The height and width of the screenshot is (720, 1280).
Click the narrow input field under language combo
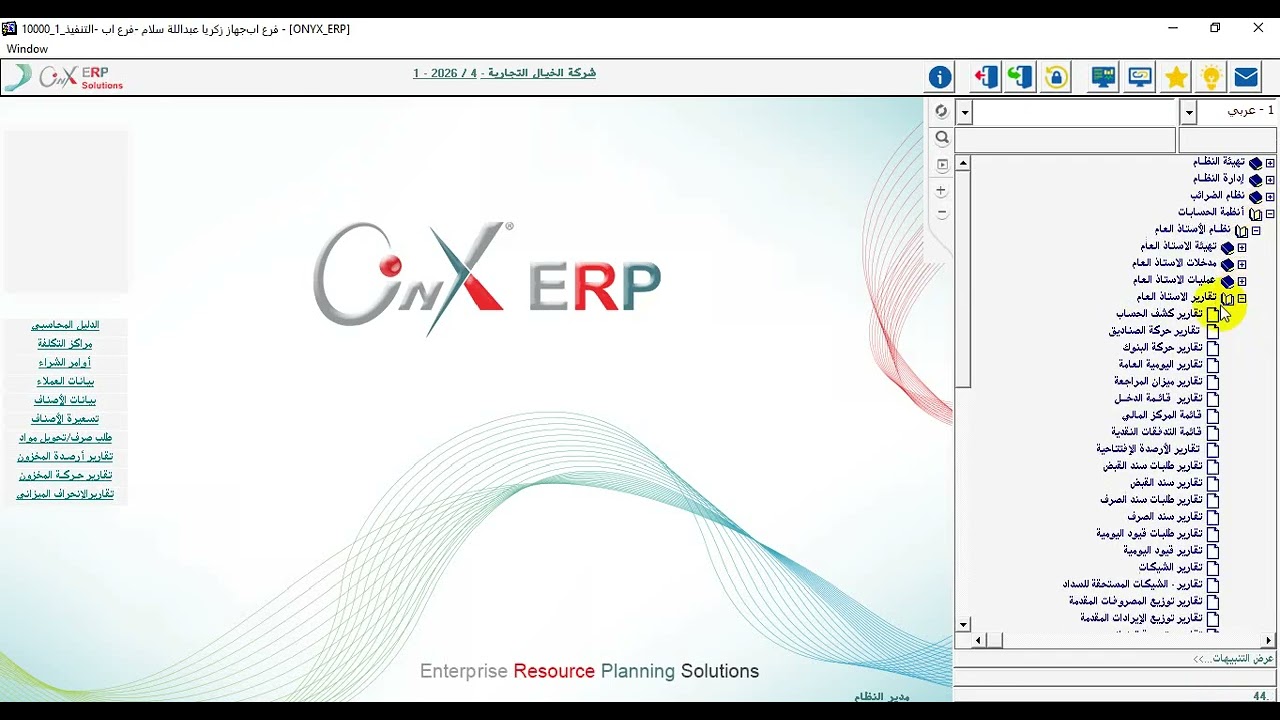pos(1228,140)
